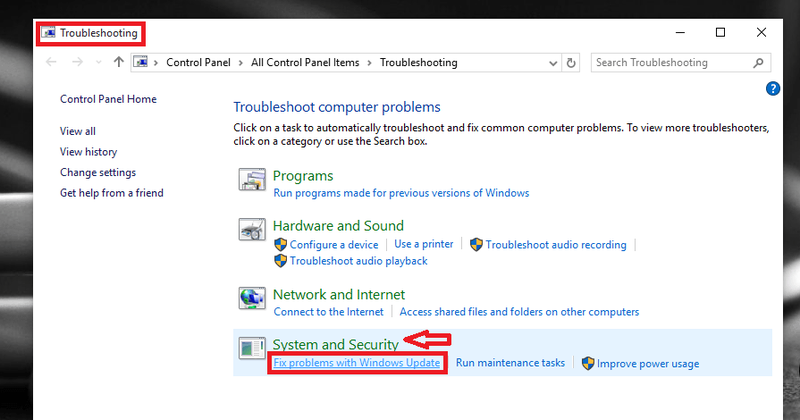Click Access shared files and folders link
The height and width of the screenshot is (420, 800).
pyautogui.click(x=519, y=312)
